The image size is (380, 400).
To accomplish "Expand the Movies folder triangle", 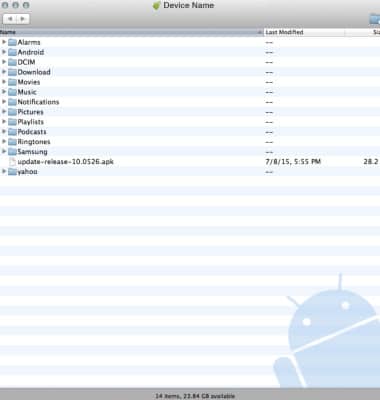I will pyautogui.click(x=4, y=82).
